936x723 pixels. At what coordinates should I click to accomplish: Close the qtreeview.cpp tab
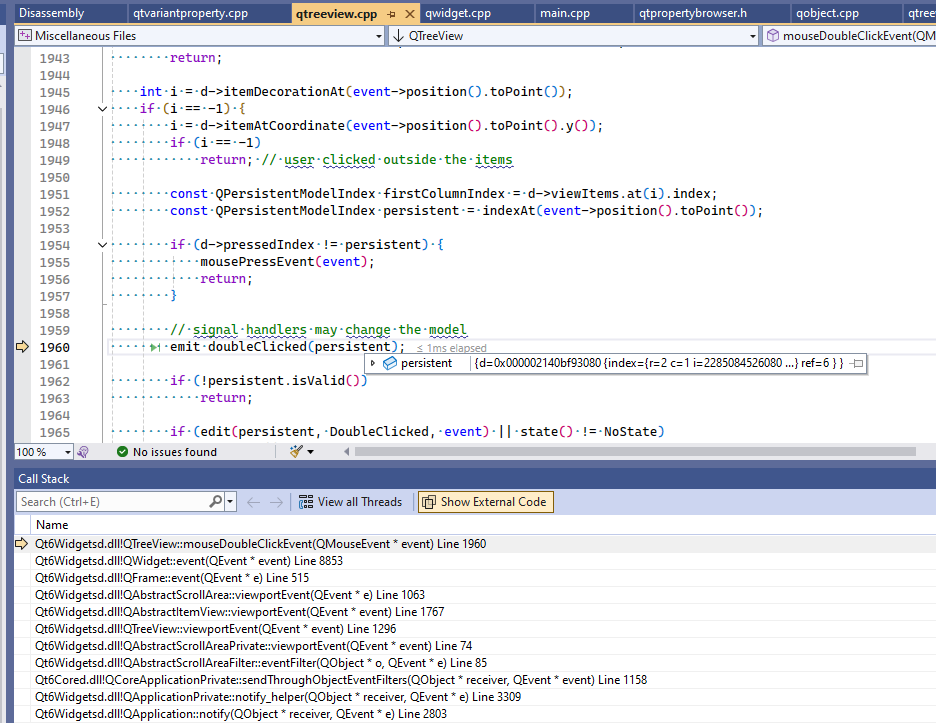410,14
